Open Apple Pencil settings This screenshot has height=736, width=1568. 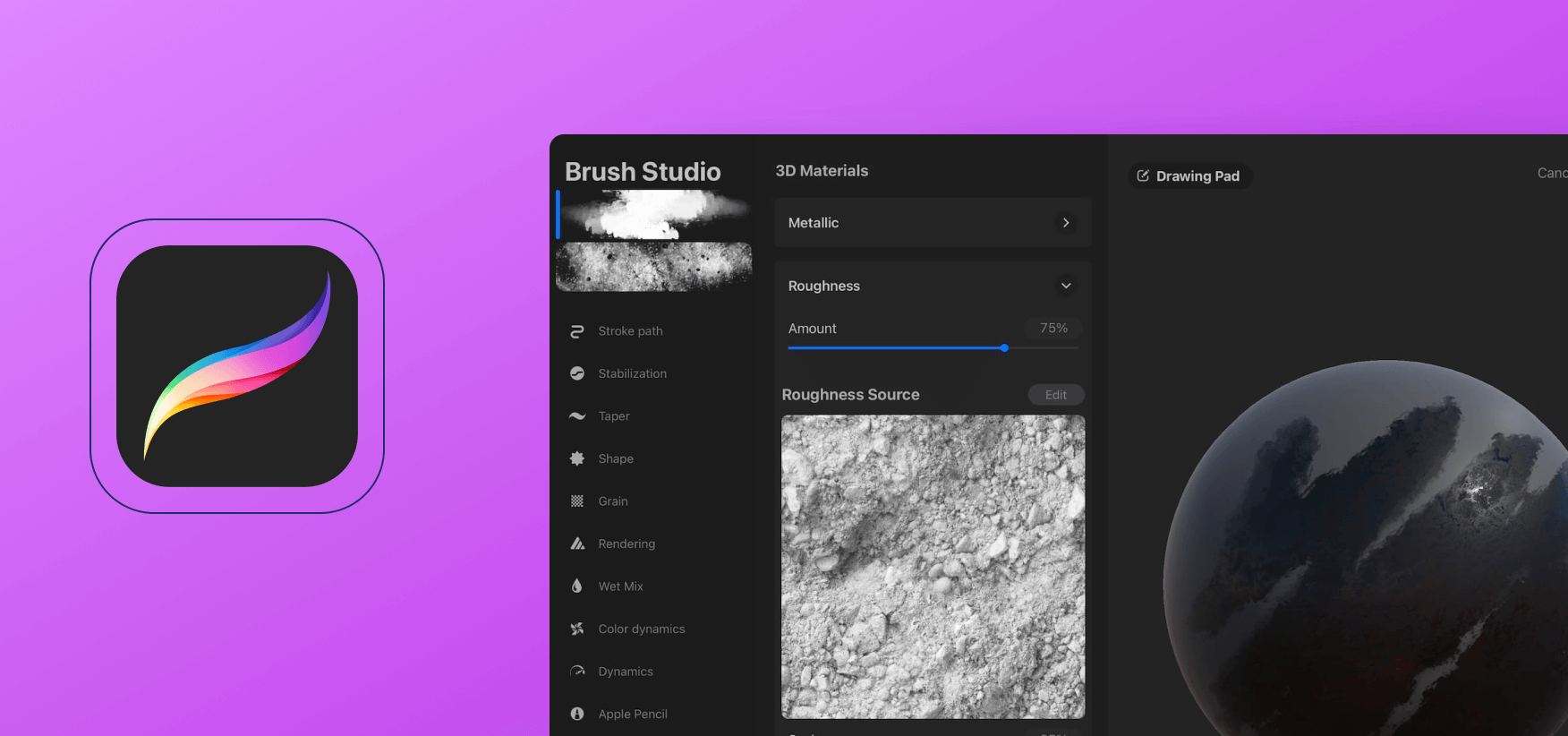[x=633, y=714]
